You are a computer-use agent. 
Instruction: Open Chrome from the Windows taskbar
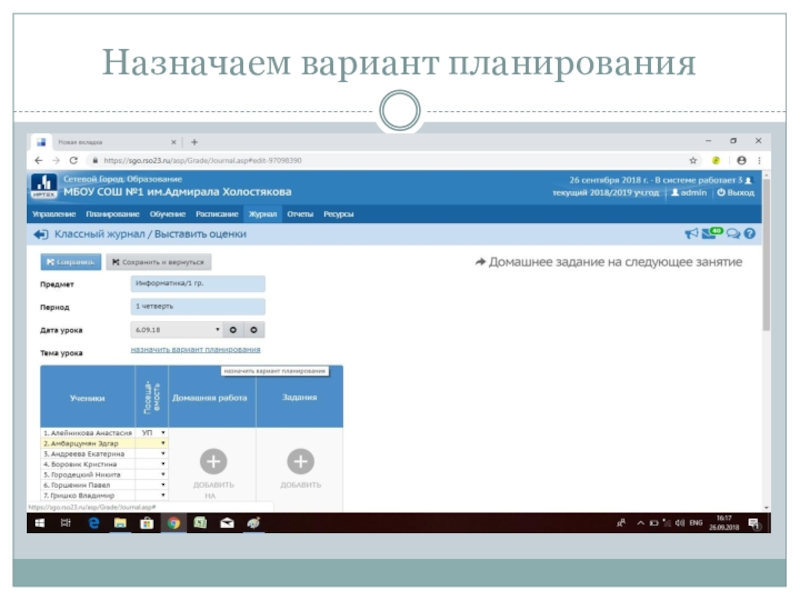tap(173, 522)
